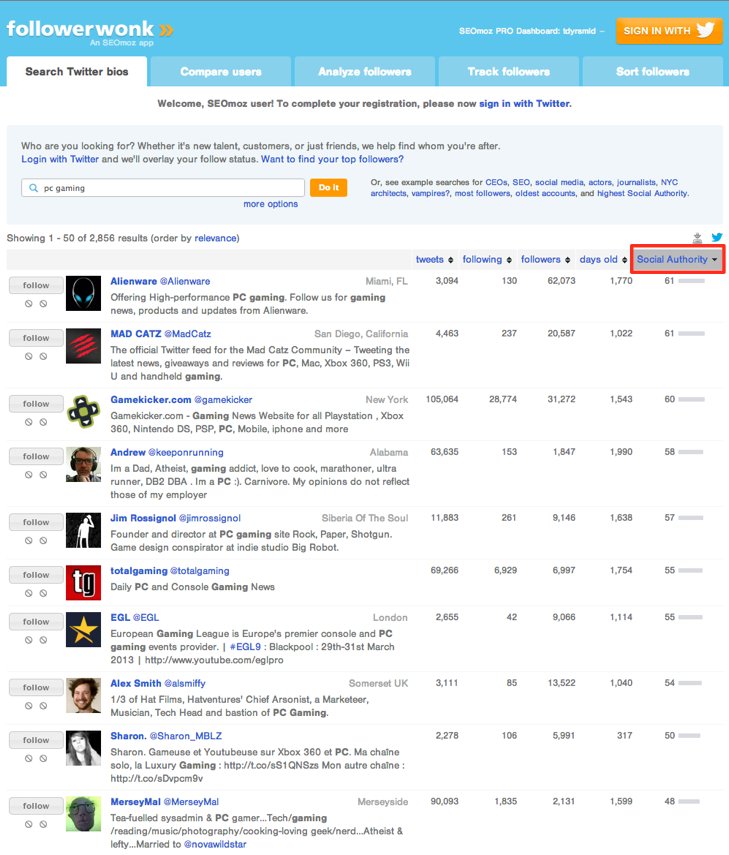Viewport: 729px width, 855px height.
Task: Click inside the pc gaming search field
Action: point(163,188)
